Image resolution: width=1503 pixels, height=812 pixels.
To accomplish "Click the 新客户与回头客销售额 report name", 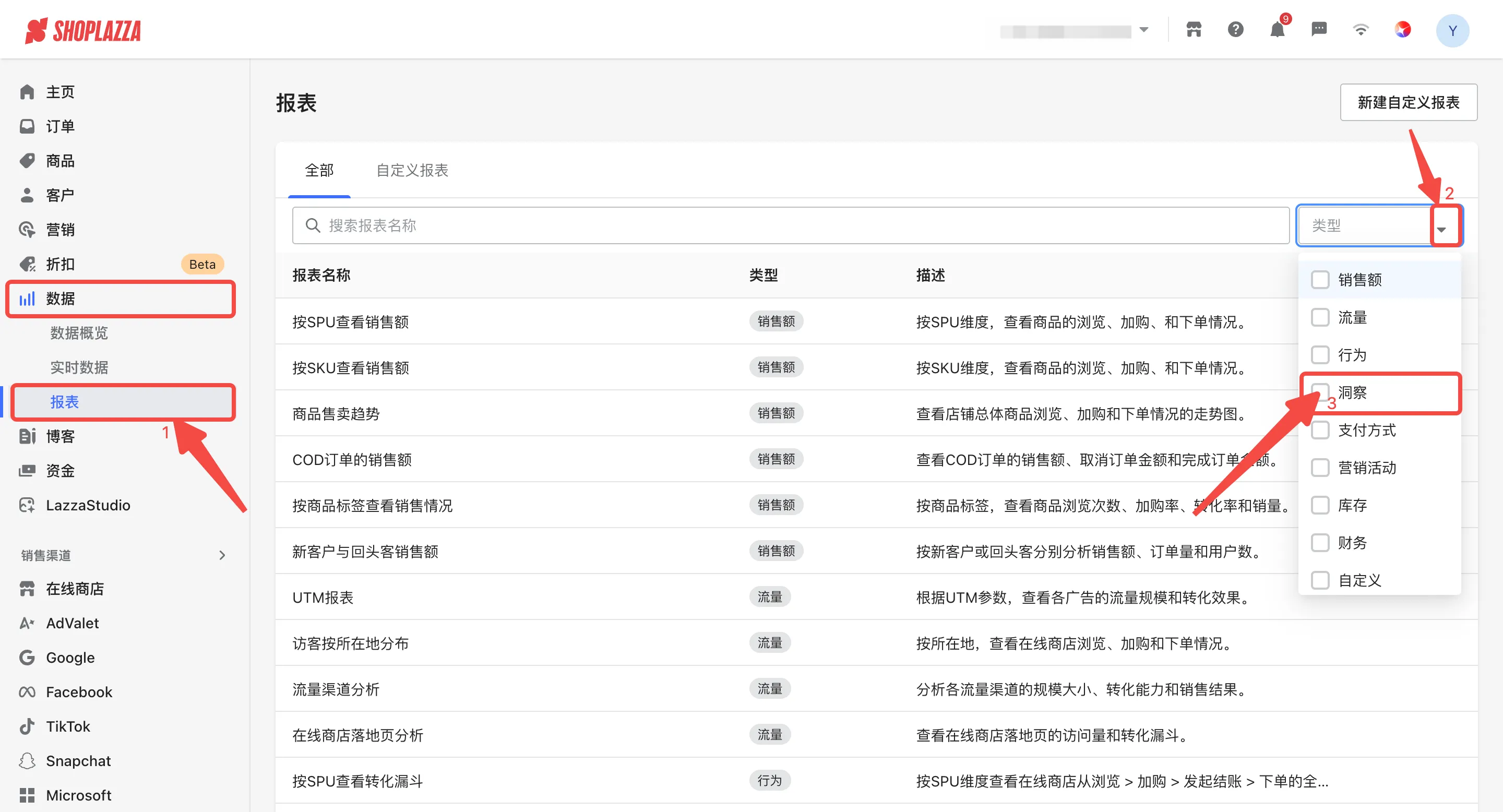I will point(365,552).
